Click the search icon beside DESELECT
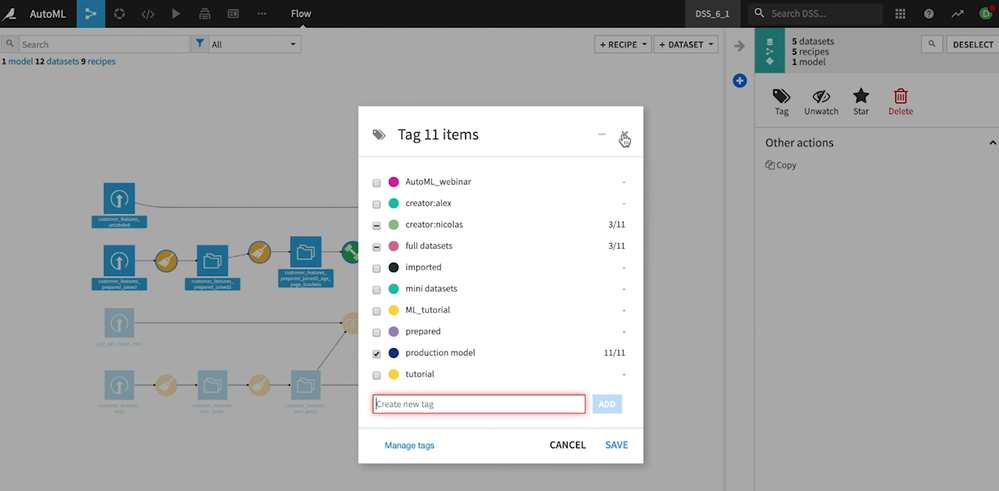The width and height of the screenshot is (999, 491). click(x=931, y=44)
